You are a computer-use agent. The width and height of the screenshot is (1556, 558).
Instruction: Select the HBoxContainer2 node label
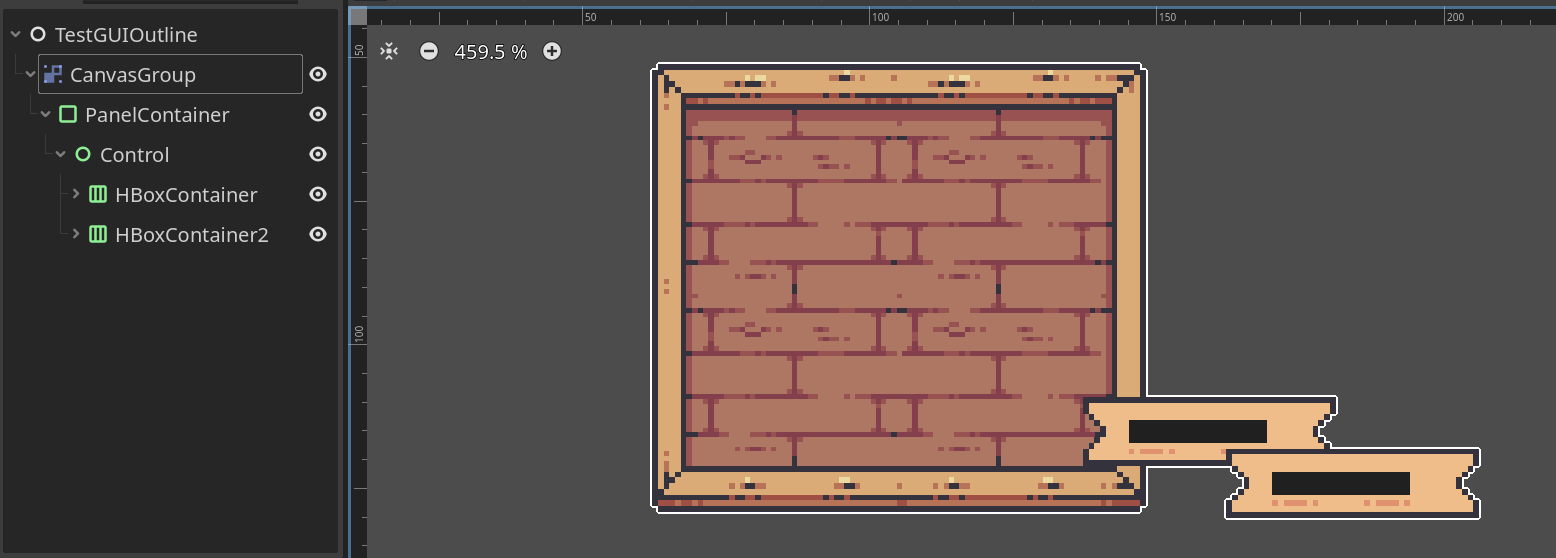192,235
